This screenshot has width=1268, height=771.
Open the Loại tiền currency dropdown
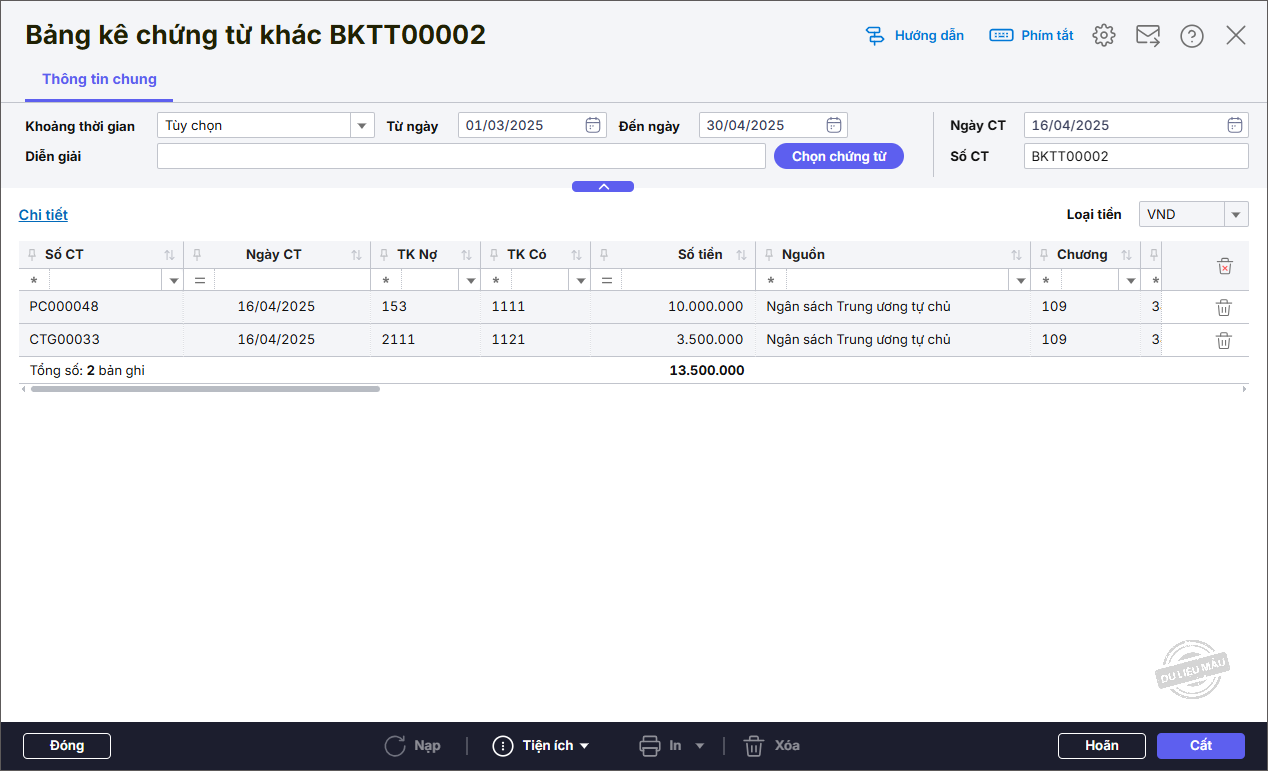coord(1236,214)
